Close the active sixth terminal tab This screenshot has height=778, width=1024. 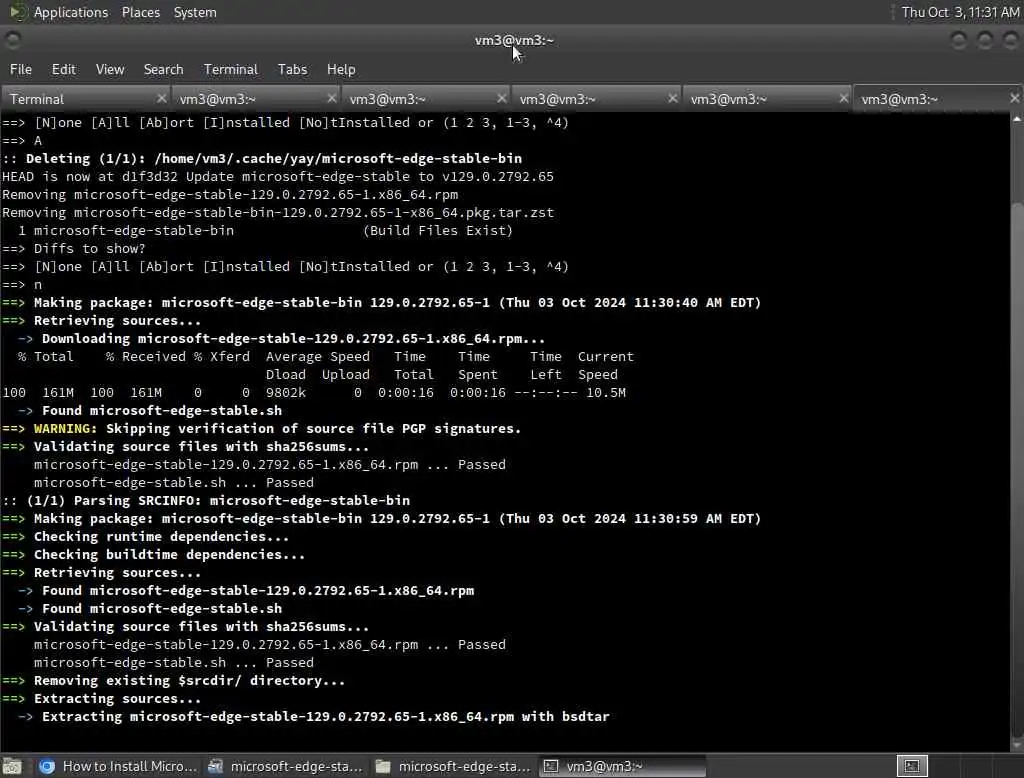pos(1014,98)
